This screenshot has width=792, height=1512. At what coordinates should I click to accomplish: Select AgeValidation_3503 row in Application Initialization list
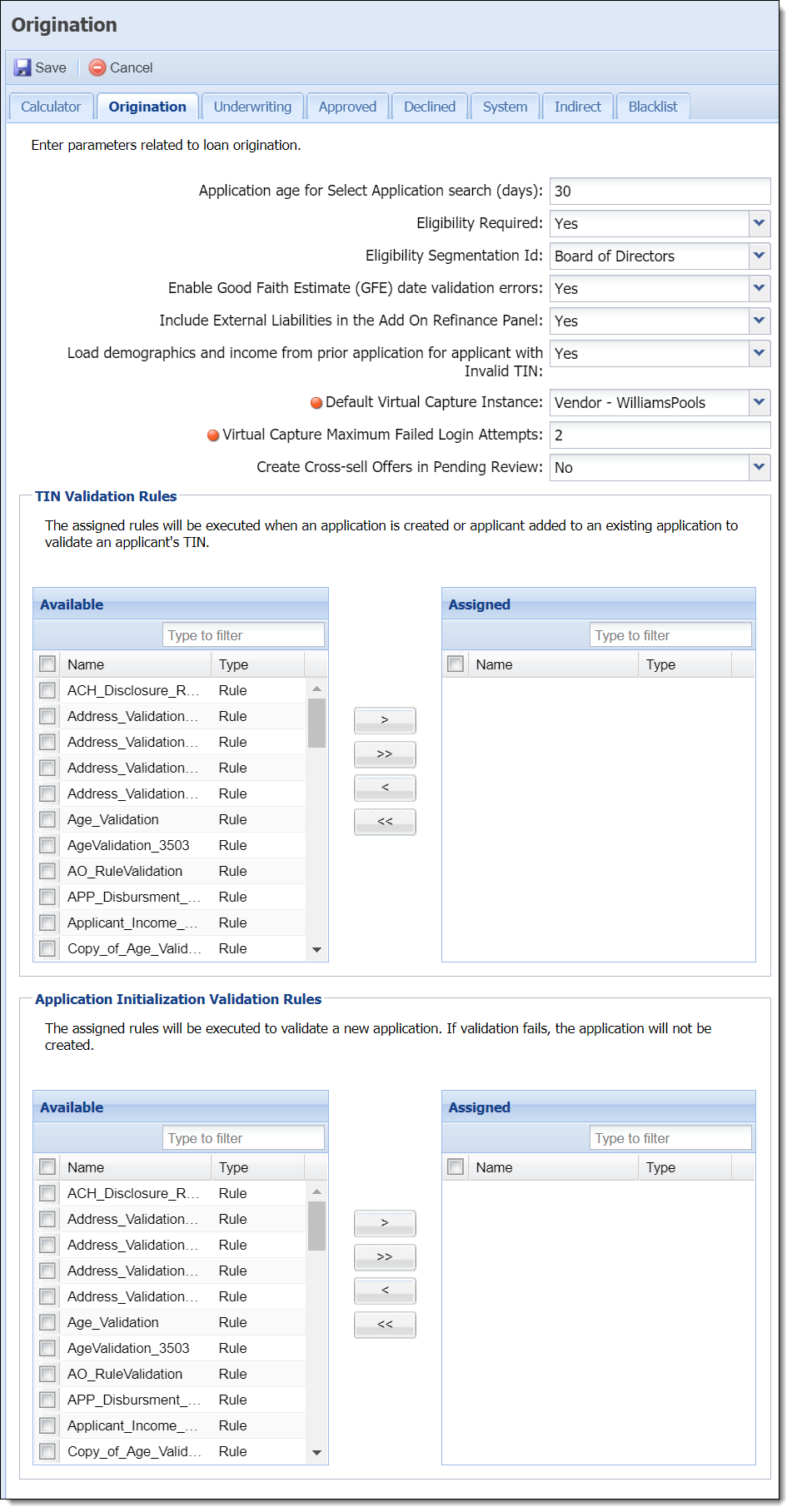170,1348
